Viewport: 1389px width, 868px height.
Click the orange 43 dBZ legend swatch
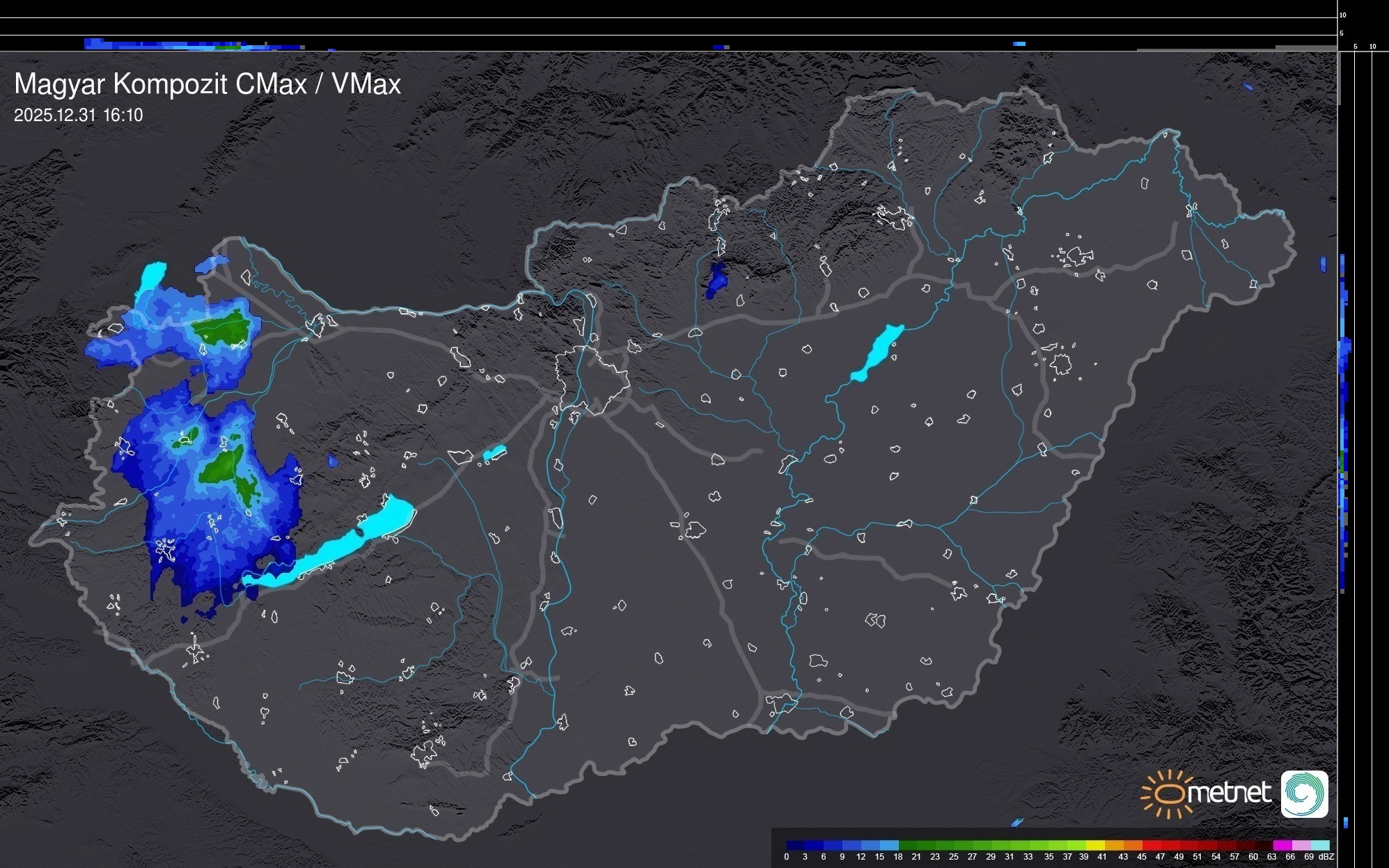1133,846
